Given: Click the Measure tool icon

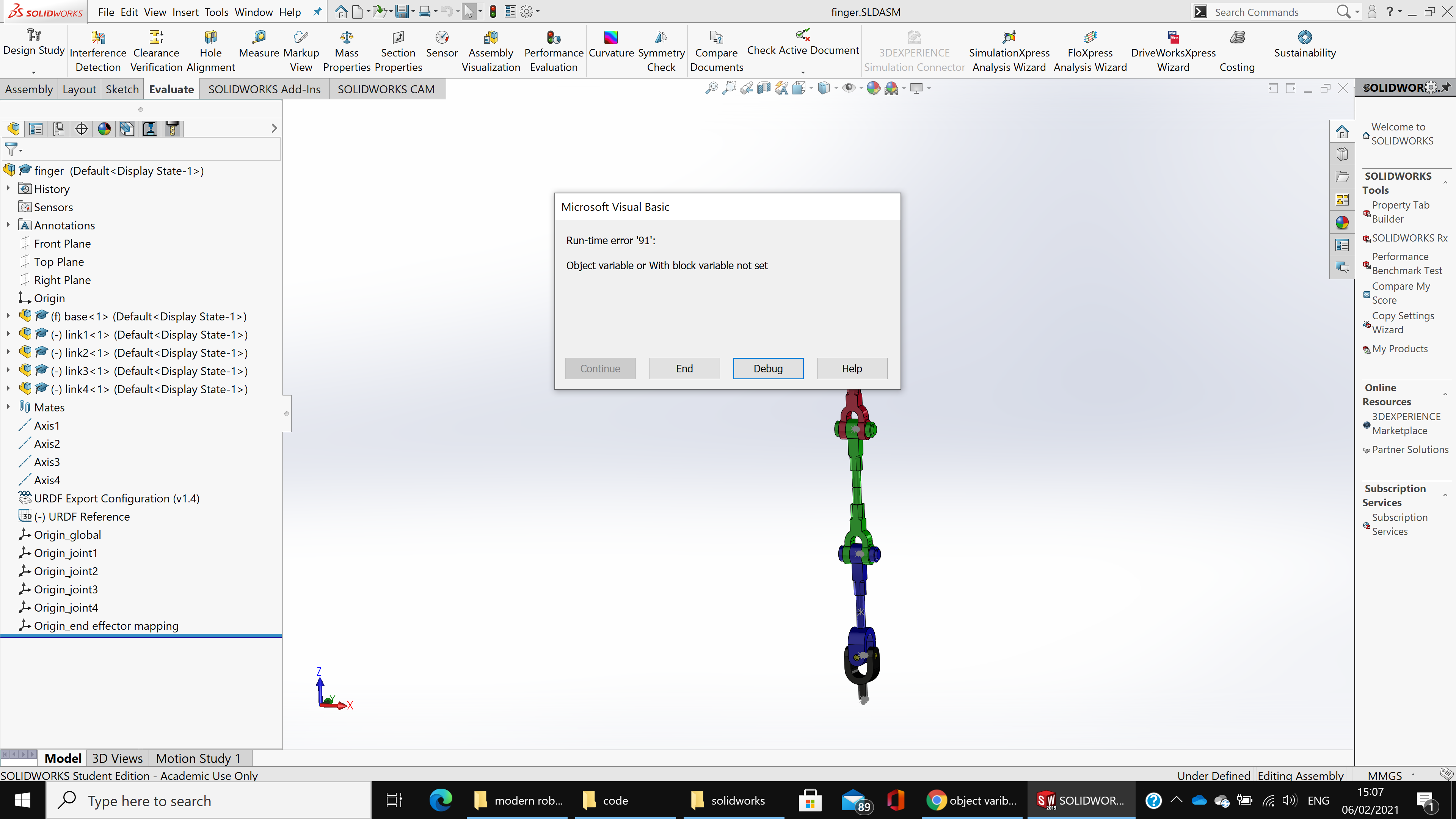Looking at the screenshot, I should (259, 38).
